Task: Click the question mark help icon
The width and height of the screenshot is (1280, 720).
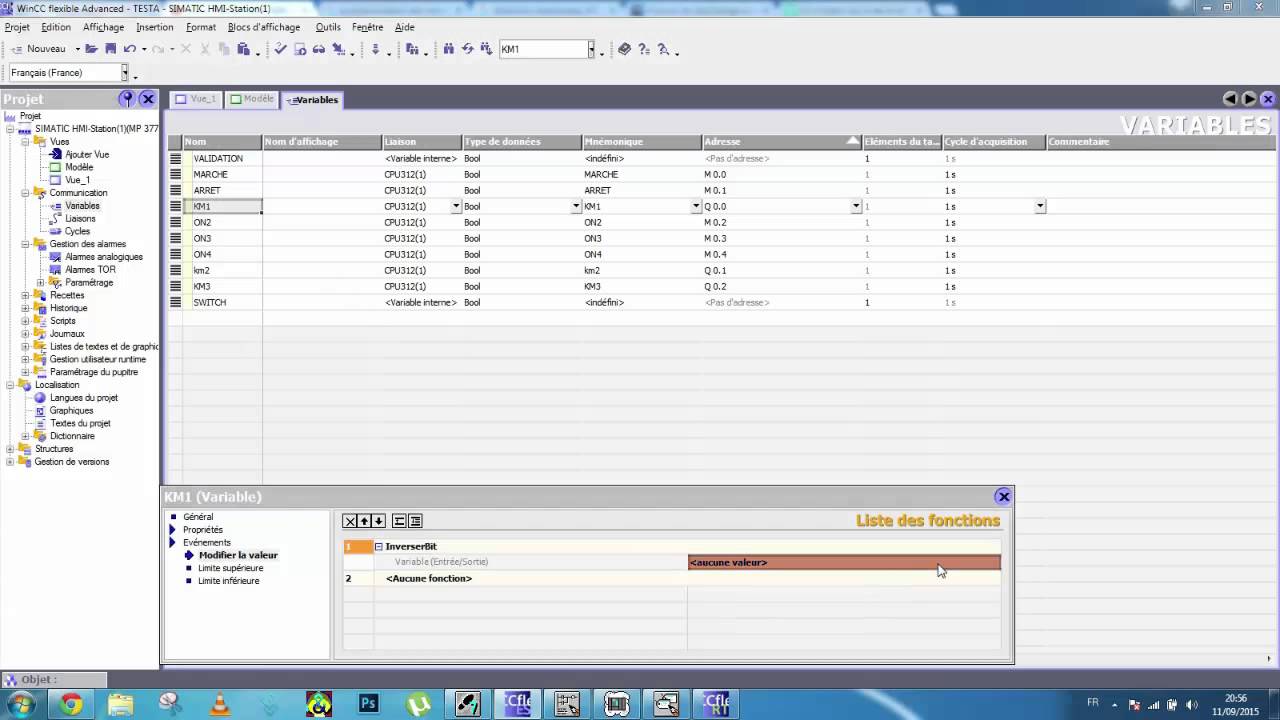Action: pyautogui.click(x=643, y=49)
